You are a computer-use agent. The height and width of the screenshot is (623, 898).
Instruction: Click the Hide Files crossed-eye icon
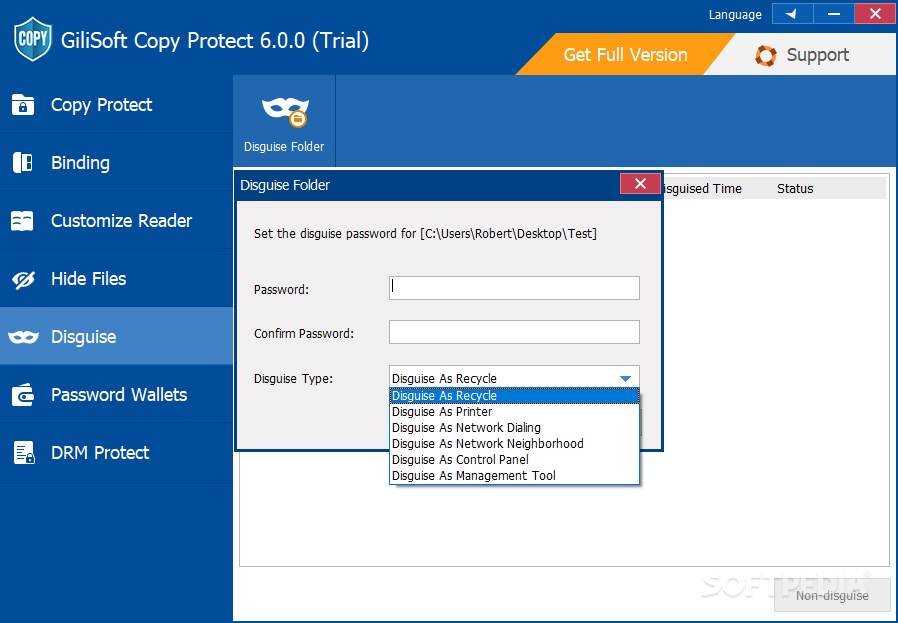23,279
